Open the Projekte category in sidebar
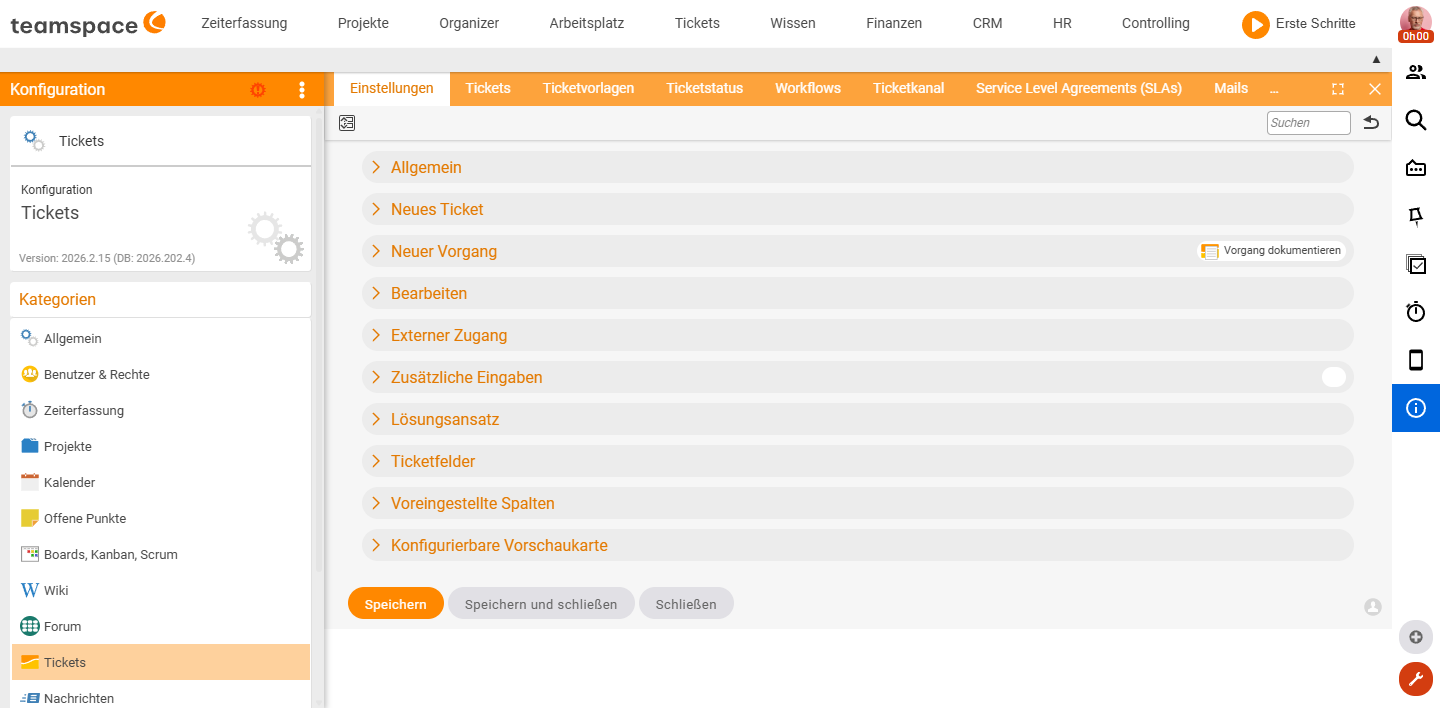Screen dimensions: 1440x708 coord(160,447)
